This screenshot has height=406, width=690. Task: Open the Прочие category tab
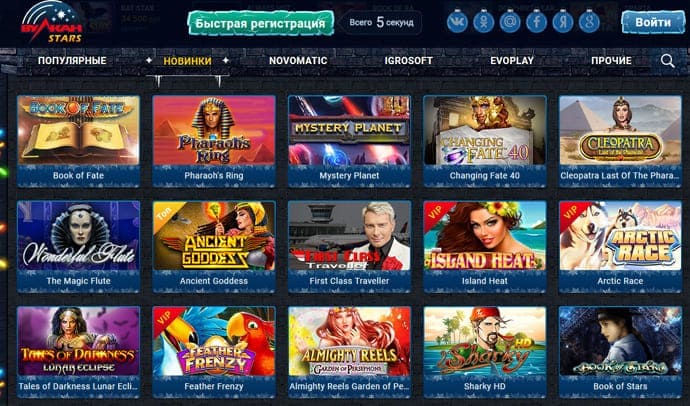pos(611,61)
